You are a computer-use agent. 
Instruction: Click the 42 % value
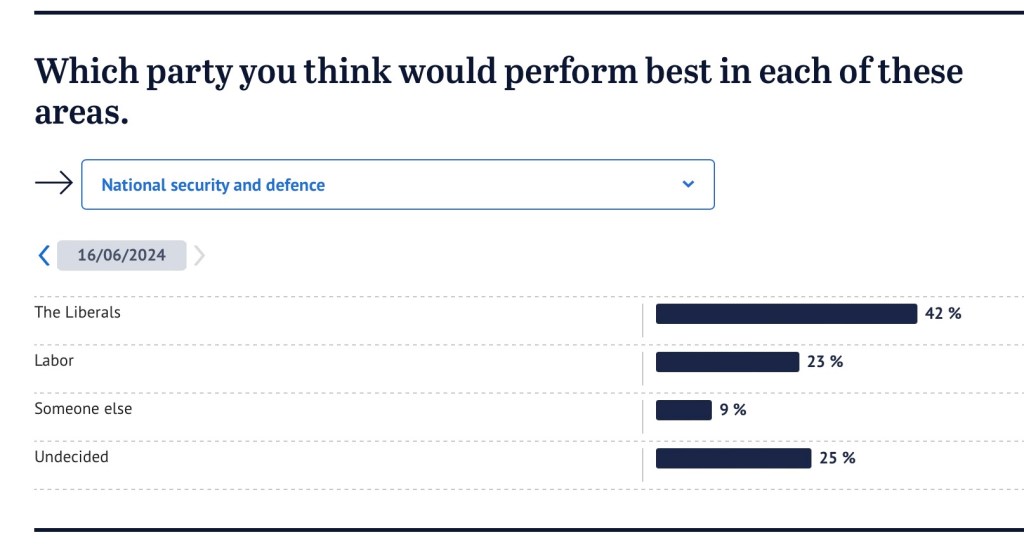point(943,314)
